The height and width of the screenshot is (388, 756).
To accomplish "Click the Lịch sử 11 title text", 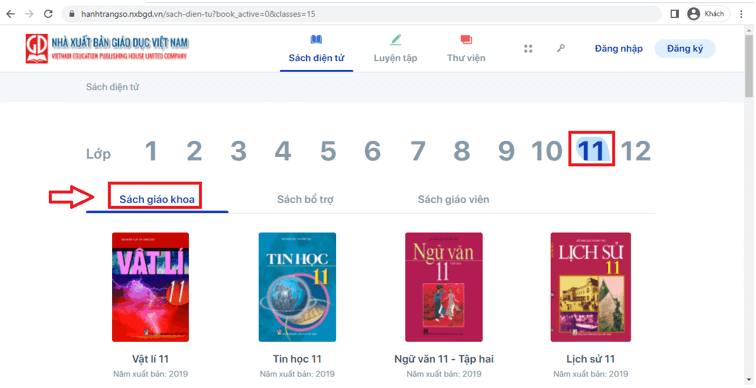I will [x=591, y=359].
